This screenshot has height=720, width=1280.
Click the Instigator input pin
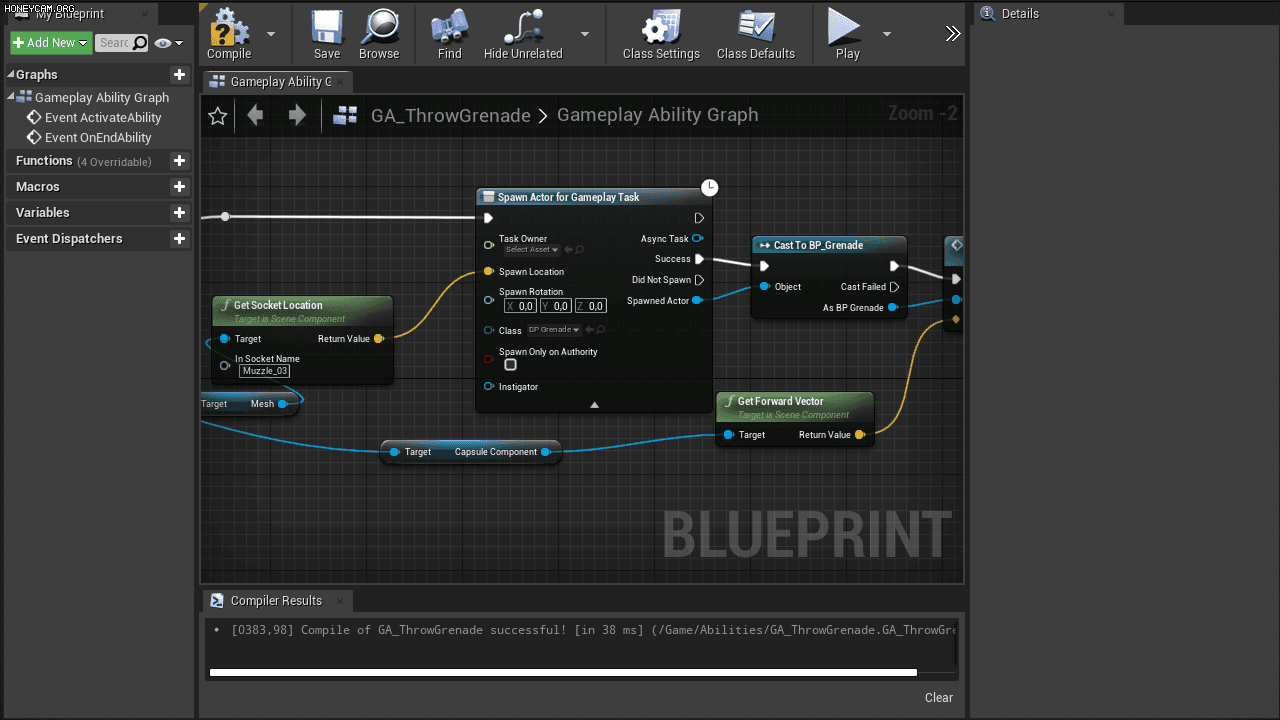pos(489,387)
